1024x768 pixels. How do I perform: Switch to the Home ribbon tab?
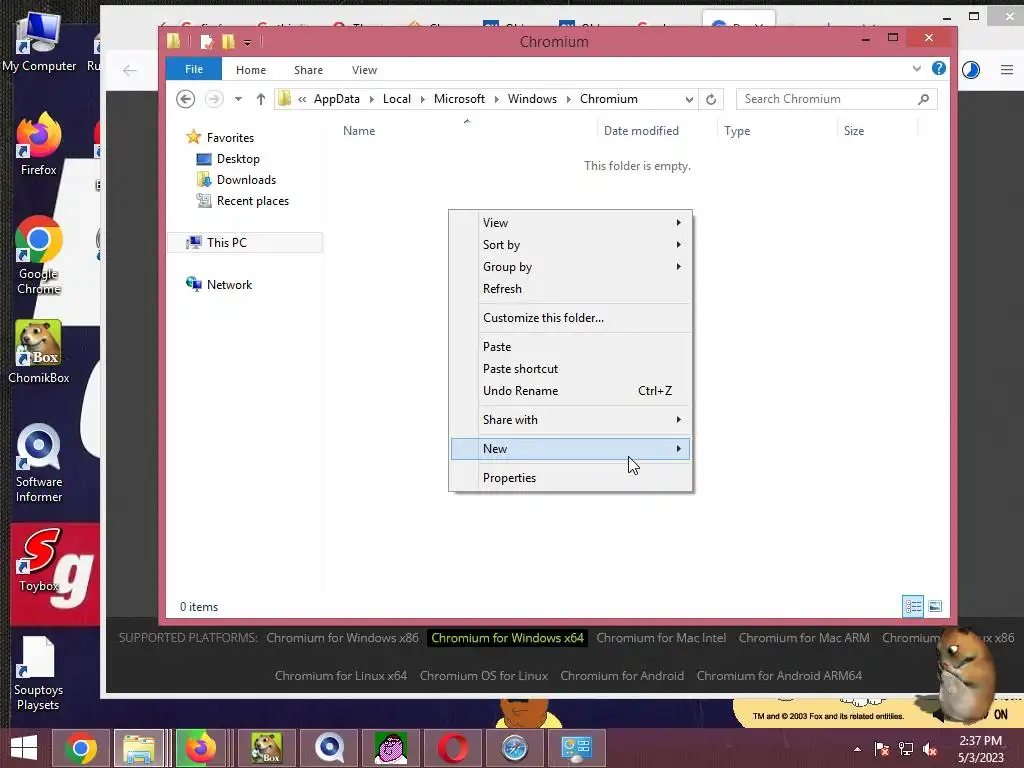[x=251, y=70]
